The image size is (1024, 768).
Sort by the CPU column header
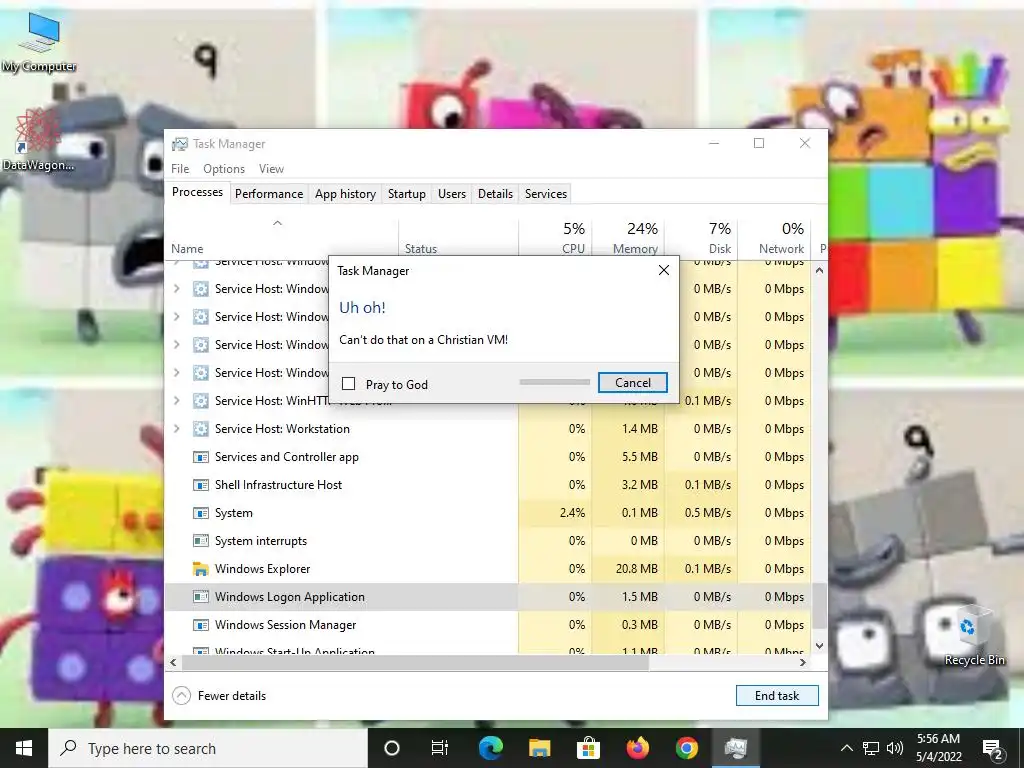coord(555,238)
